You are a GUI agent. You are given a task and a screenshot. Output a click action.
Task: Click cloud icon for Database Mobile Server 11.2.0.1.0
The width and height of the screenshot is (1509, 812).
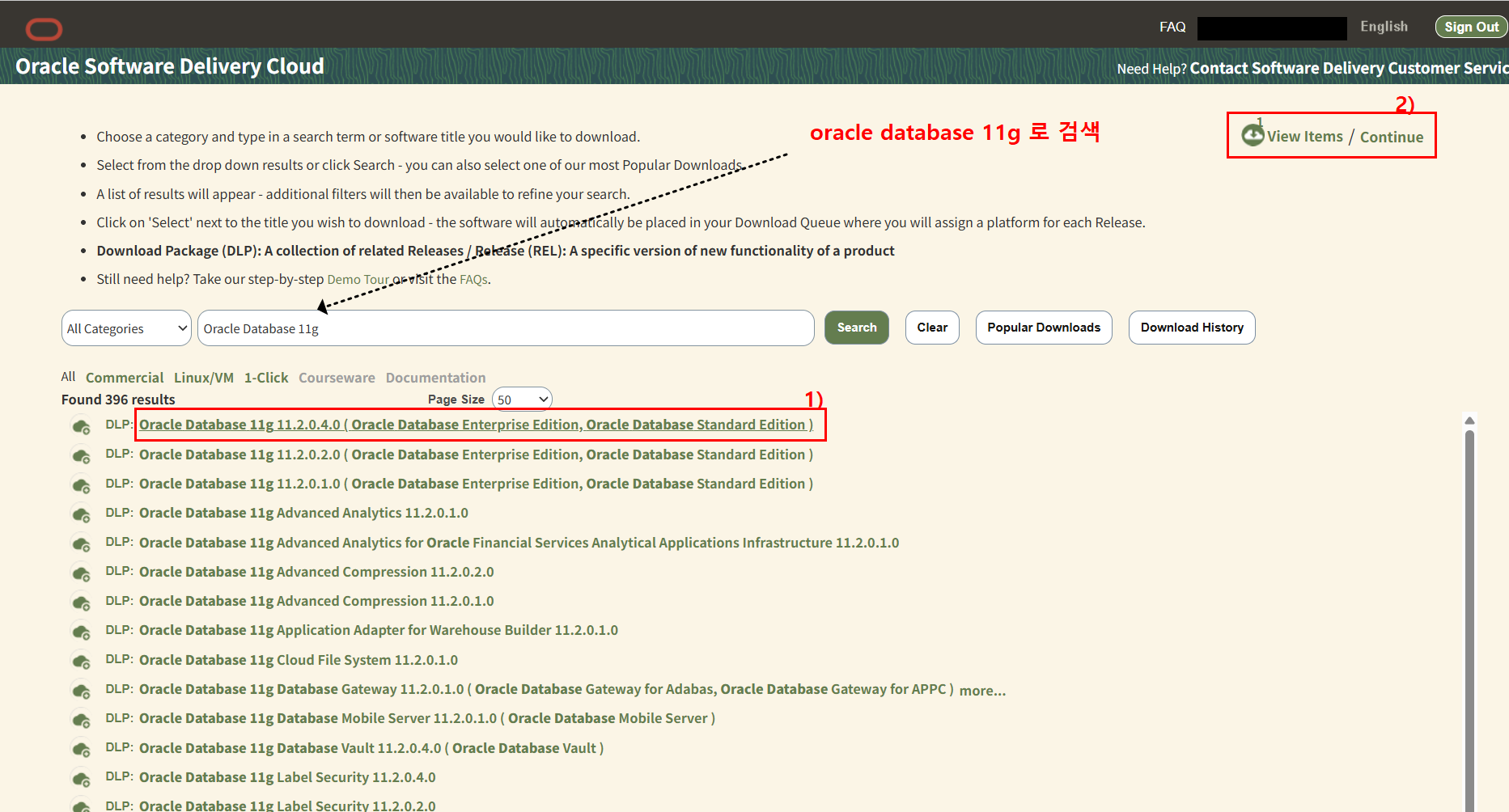click(81, 719)
